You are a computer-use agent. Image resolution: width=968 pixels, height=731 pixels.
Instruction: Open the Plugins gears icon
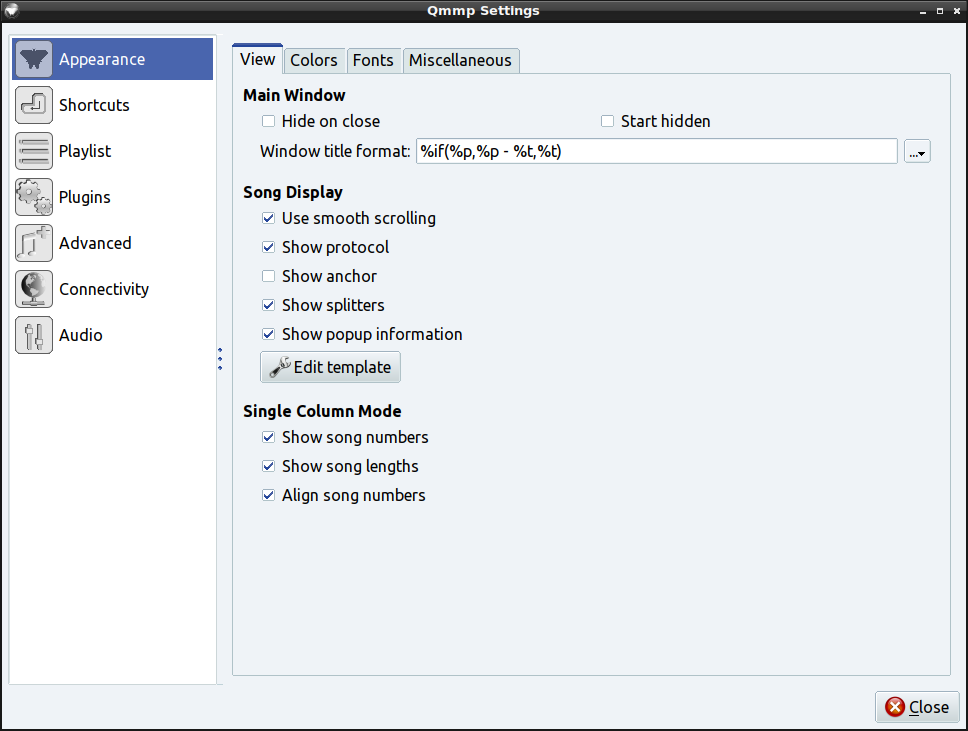(x=34, y=197)
